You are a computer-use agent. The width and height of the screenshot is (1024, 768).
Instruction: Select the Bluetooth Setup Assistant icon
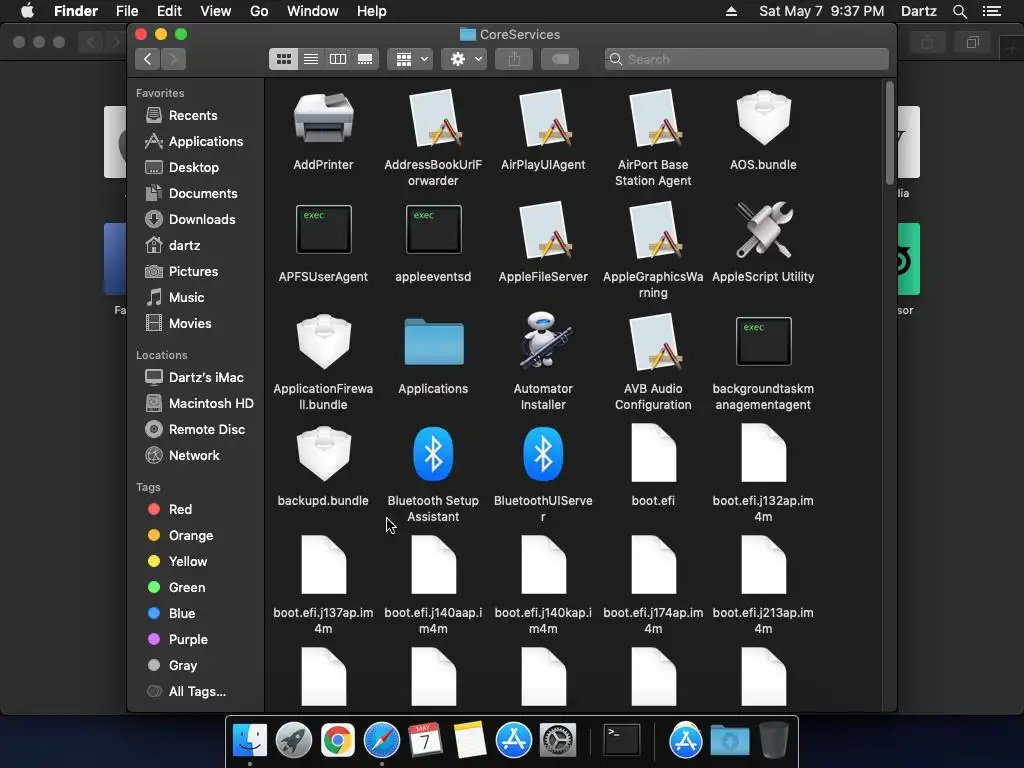click(x=433, y=454)
